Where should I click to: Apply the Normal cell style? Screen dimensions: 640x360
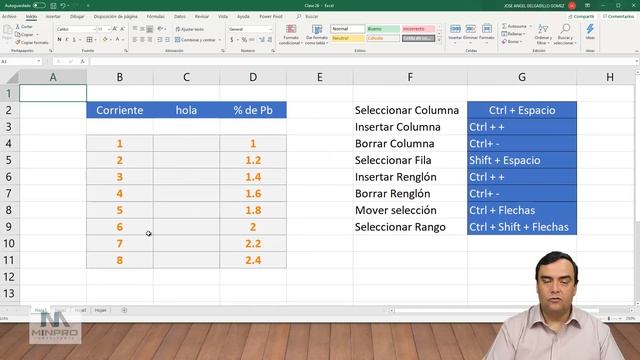point(347,29)
